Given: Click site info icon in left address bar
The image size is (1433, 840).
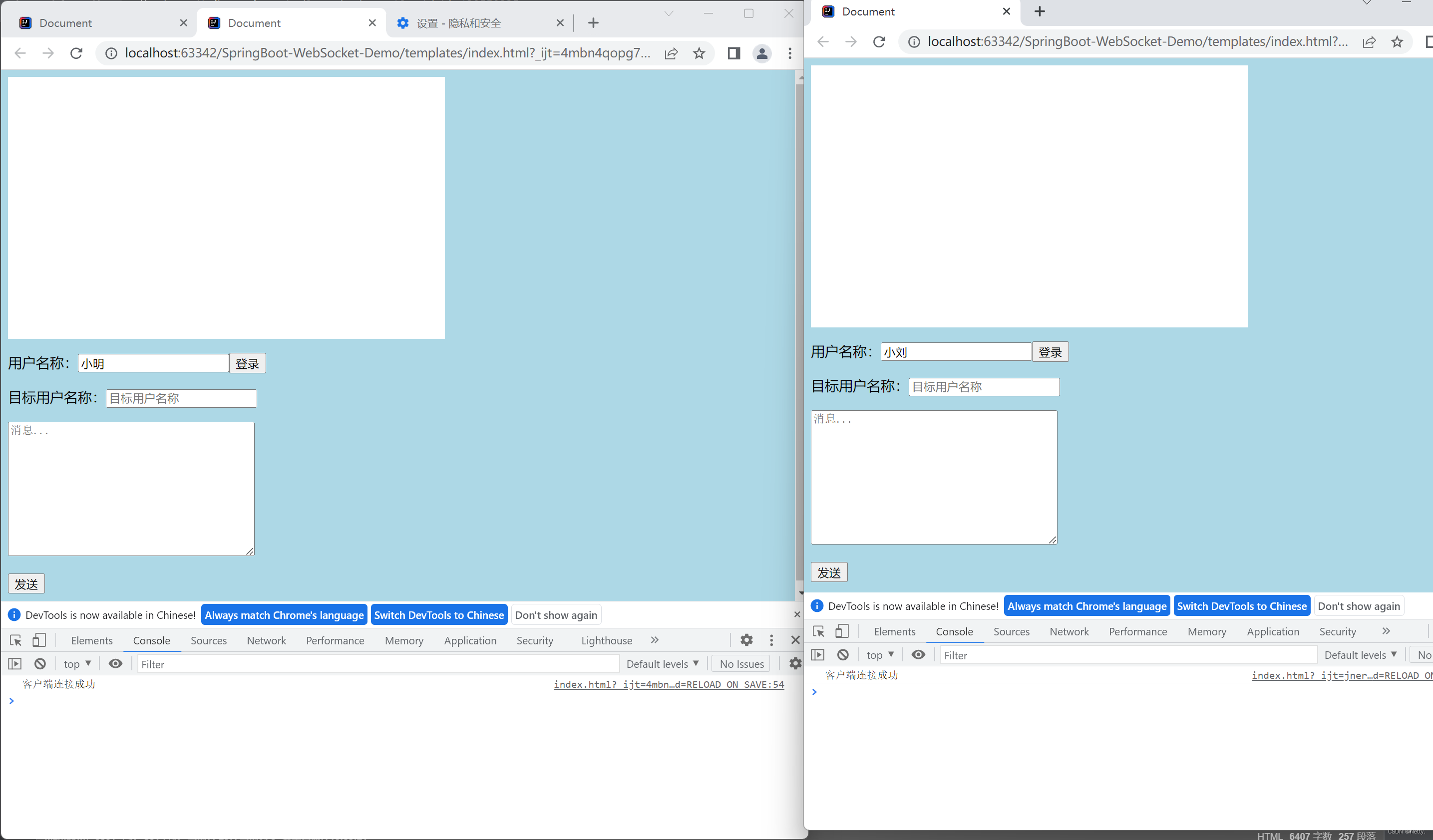Looking at the screenshot, I should 111,53.
